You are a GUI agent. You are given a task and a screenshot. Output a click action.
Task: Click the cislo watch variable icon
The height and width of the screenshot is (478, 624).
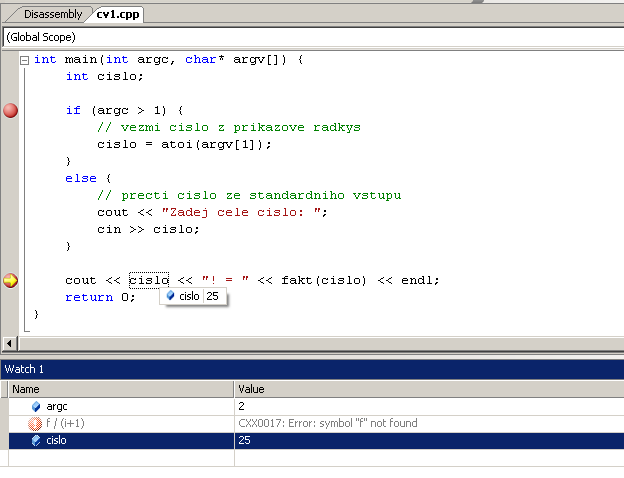click(x=36, y=440)
